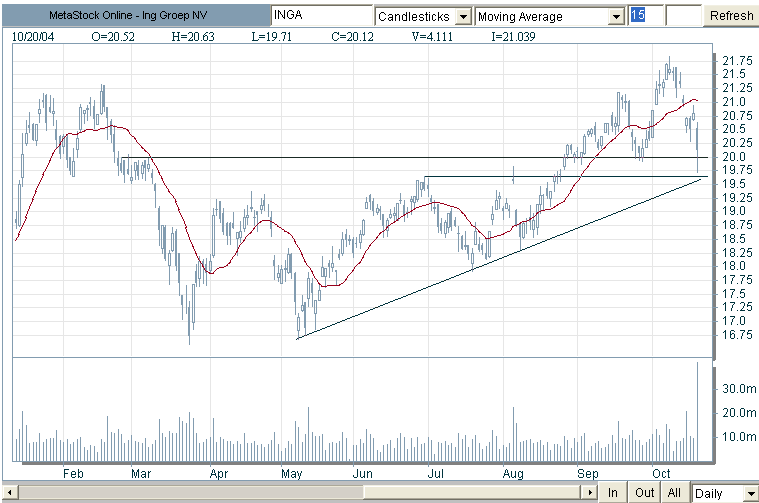Click the 20.0m volume axis label
Screen dimensions: 759x503
click(x=739, y=412)
